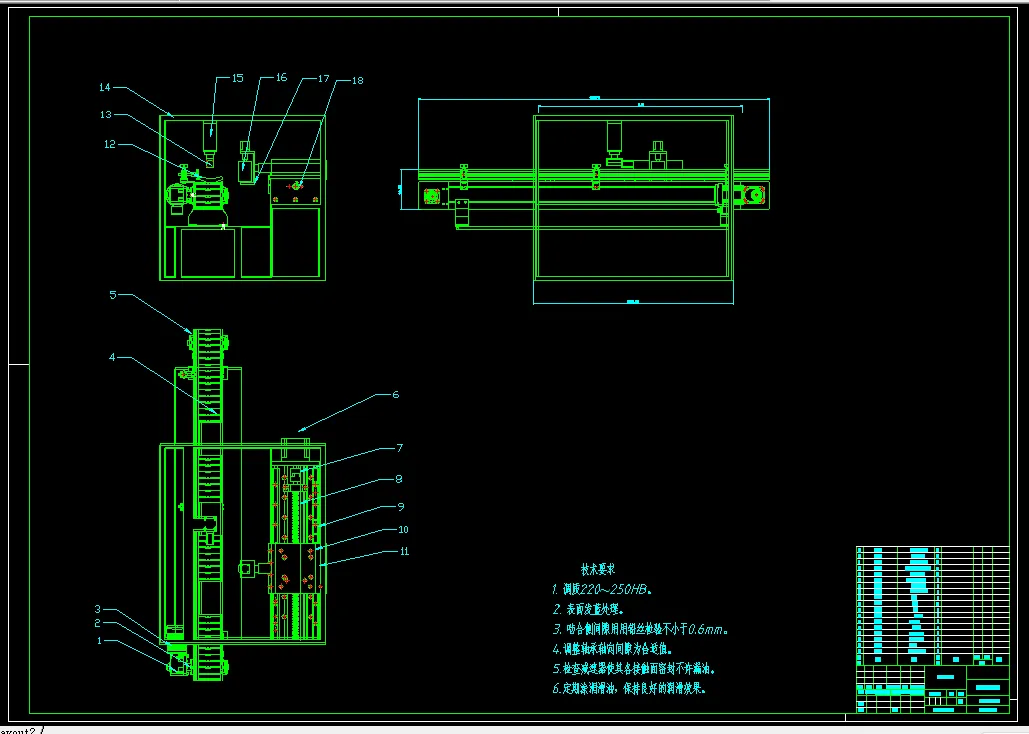Select note 6 '定期涂润滑油'
Screen dimensions: 1029x734
tap(630, 689)
